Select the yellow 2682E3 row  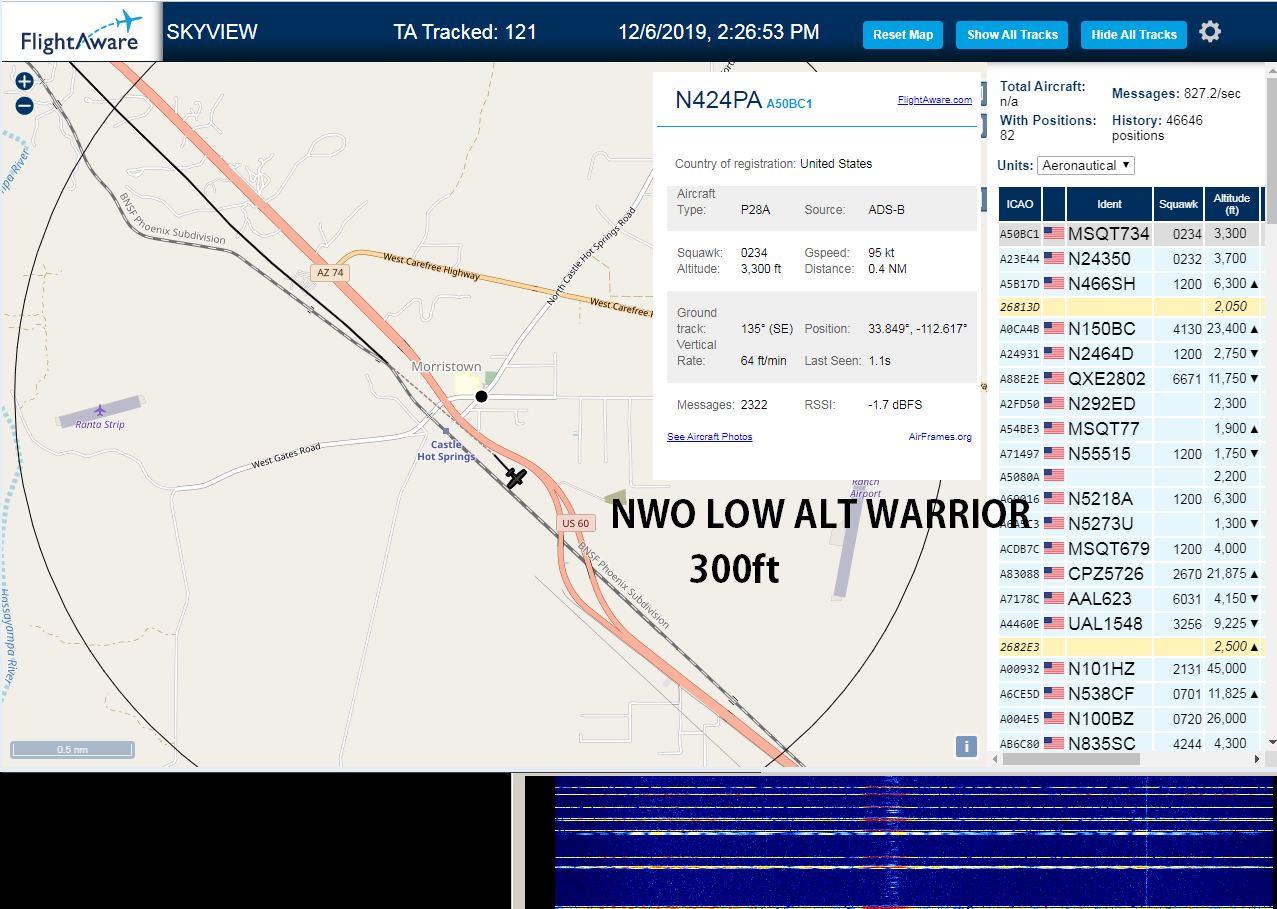tap(1130, 647)
